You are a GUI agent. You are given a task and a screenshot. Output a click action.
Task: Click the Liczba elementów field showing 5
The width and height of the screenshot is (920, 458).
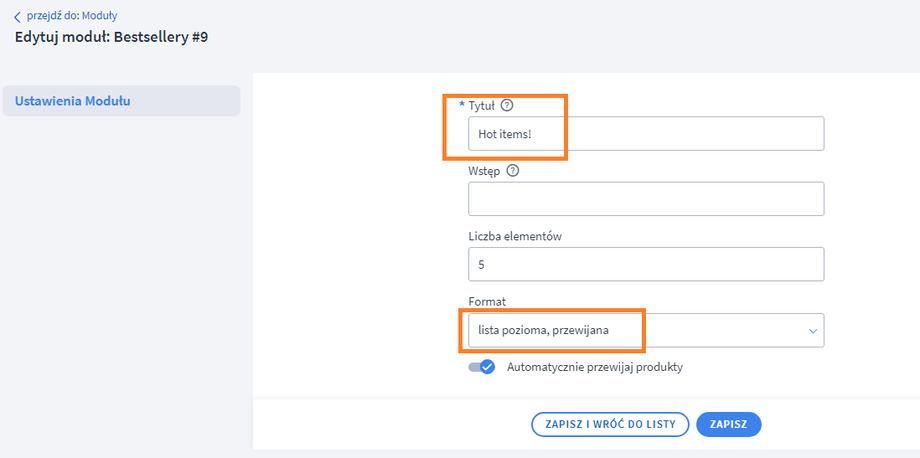[645, 265]
